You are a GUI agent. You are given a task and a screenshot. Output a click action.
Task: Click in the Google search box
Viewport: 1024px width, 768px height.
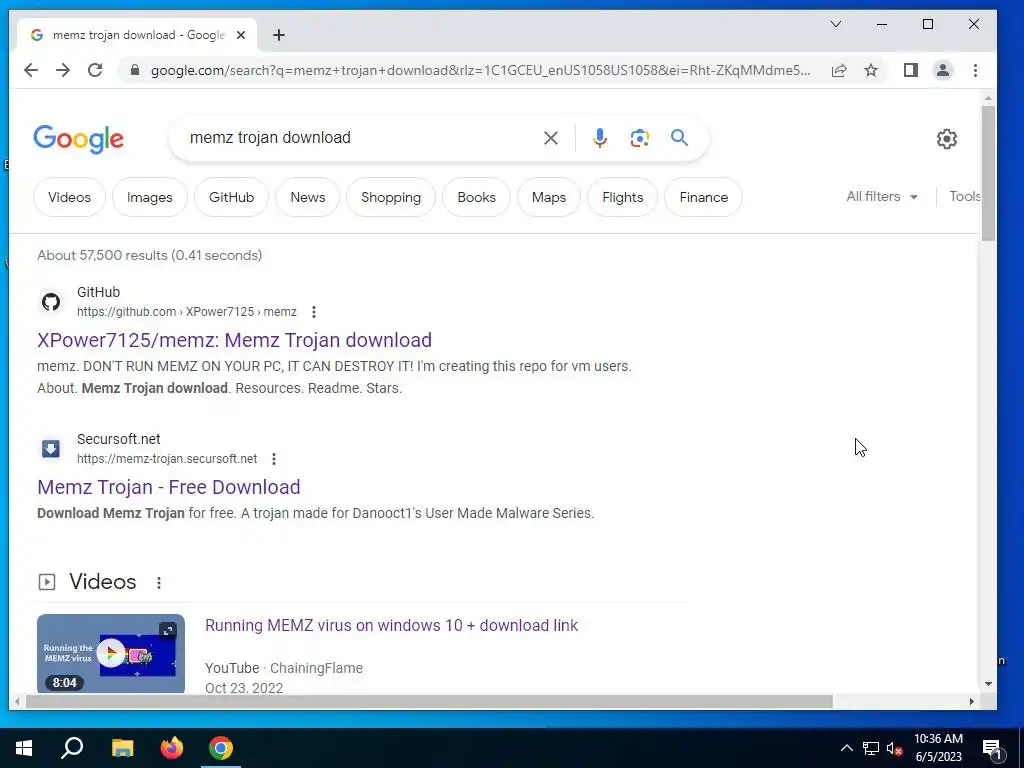[359, 138]
